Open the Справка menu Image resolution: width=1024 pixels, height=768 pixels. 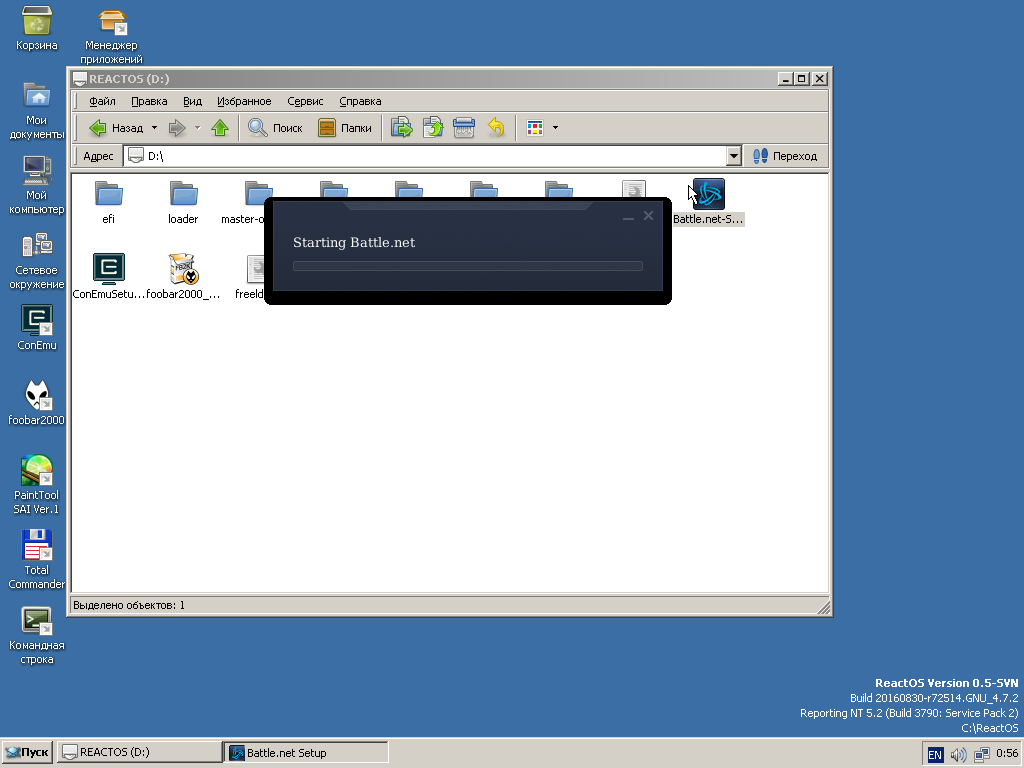pyautogui.click(x=360, y=101)
